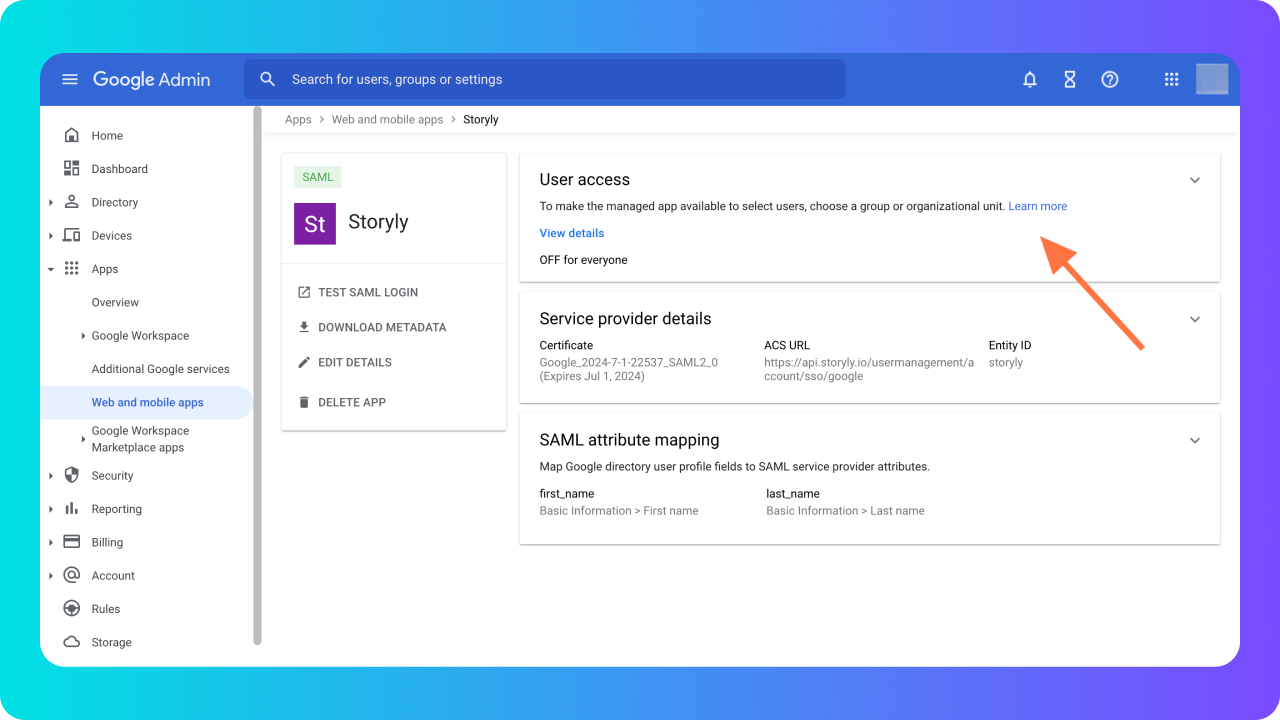Expand the Account tree arrow
Viewport: 1280px width, 720px height.
(x=51, y=576)
